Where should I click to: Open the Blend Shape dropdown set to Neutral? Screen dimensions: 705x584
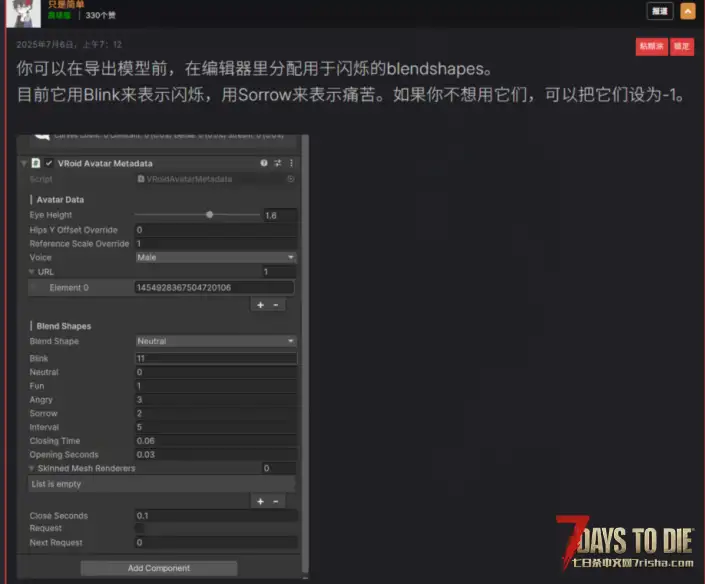click(215, 341)
